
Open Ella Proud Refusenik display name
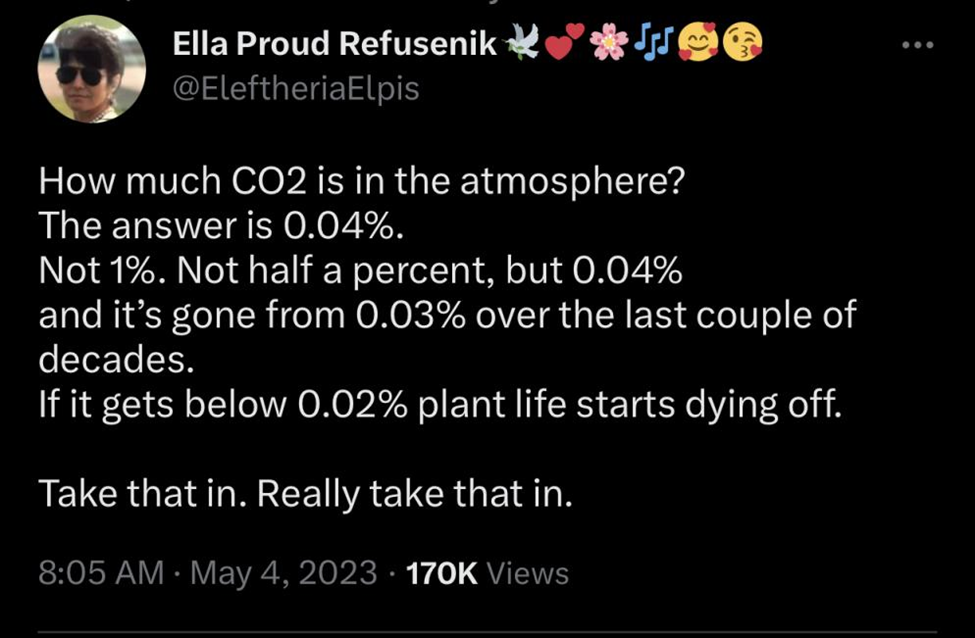pos(334,43)
